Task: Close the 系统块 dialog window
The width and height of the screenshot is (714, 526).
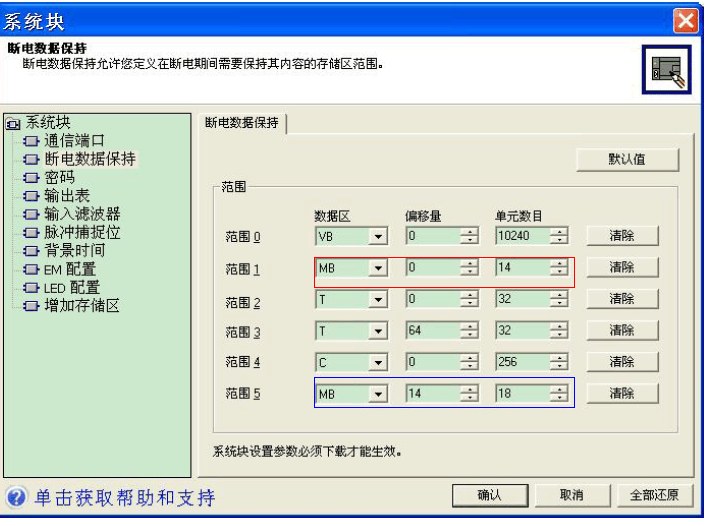Action: click(x=685, y=21)
